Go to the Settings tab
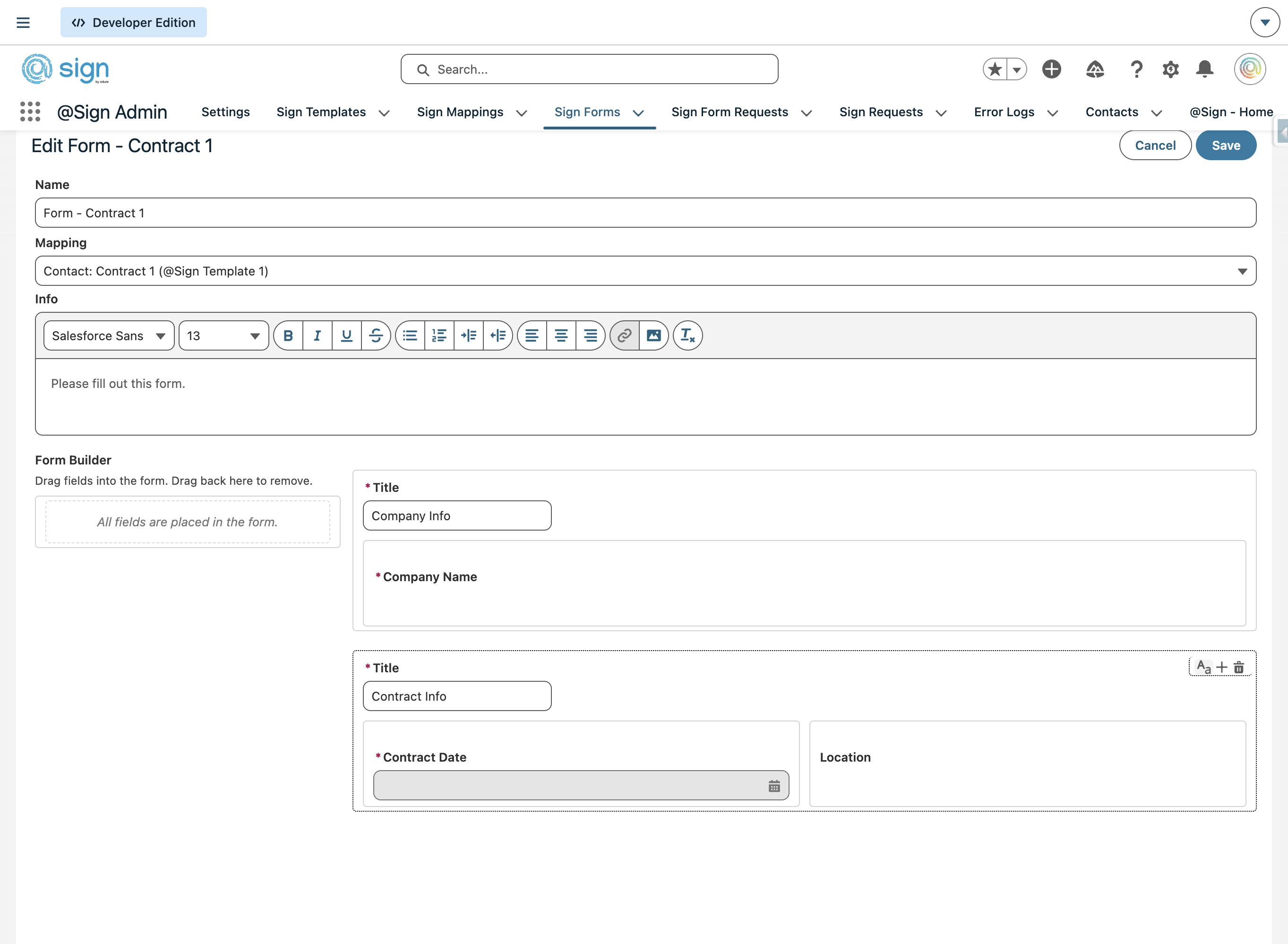 [225, 112]
